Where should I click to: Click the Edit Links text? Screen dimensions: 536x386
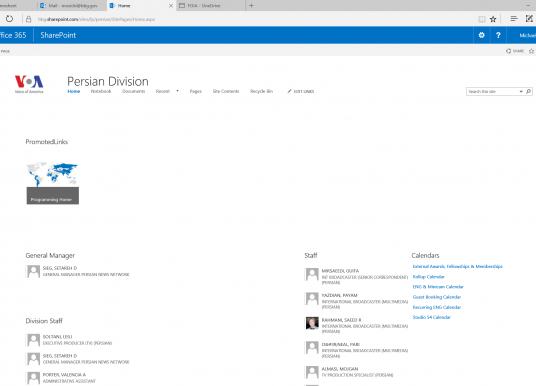(304, 91)
